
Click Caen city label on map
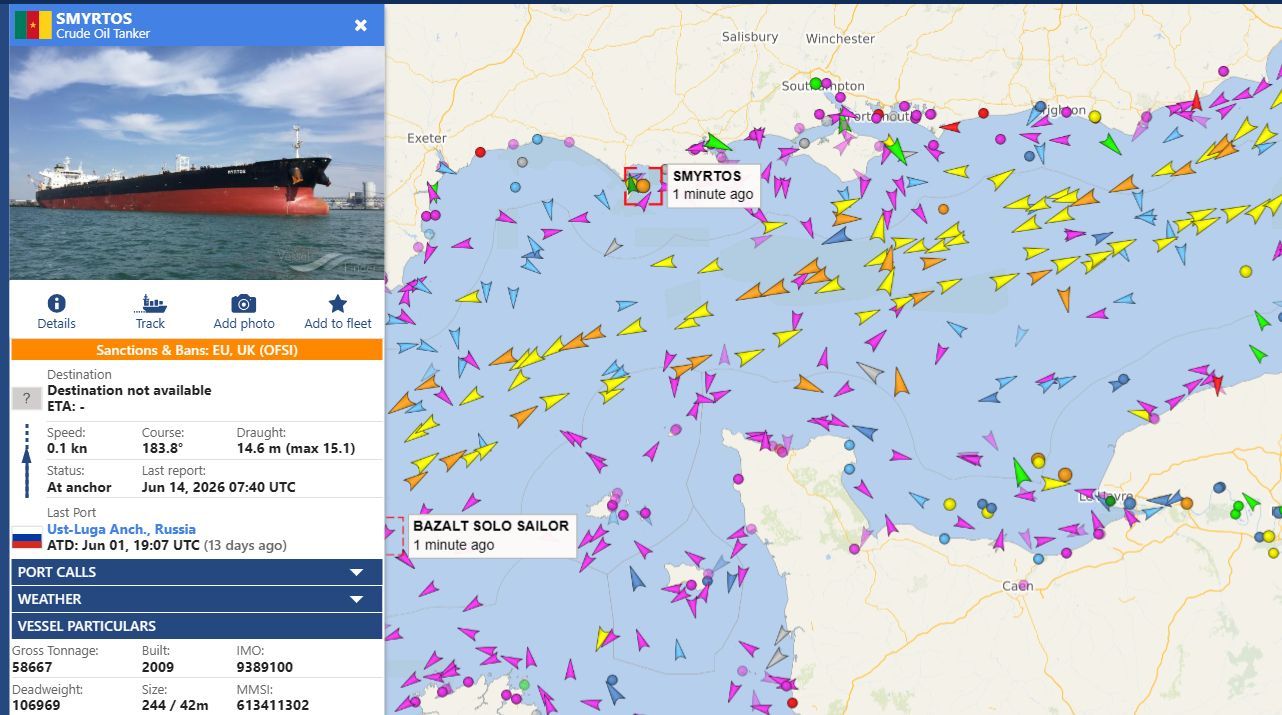point(1017,585)
